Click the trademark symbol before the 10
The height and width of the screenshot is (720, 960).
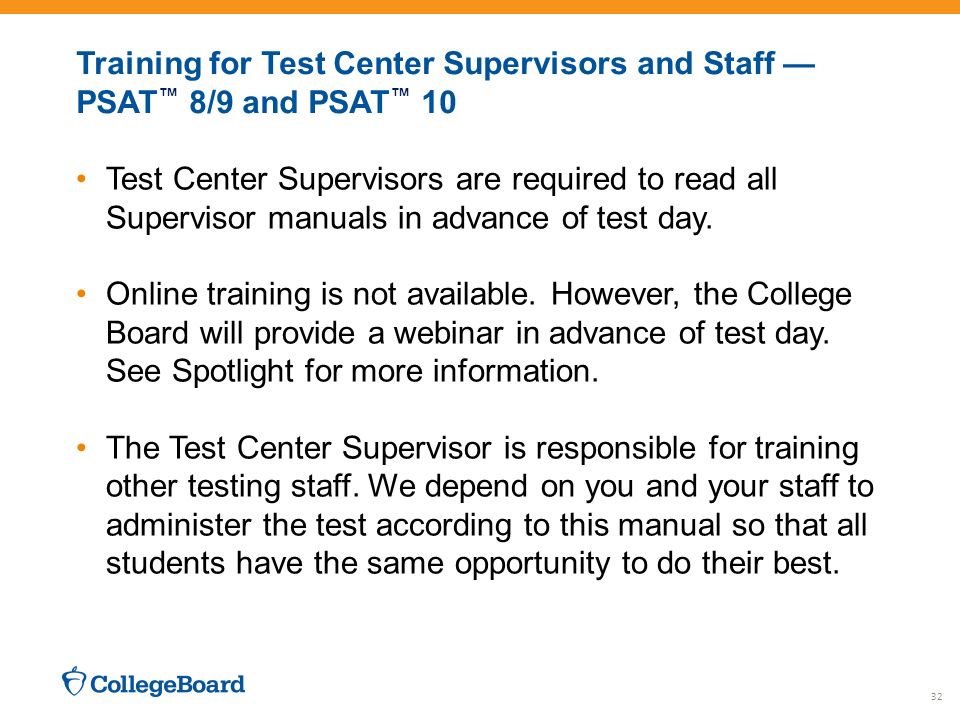point(400,93)
